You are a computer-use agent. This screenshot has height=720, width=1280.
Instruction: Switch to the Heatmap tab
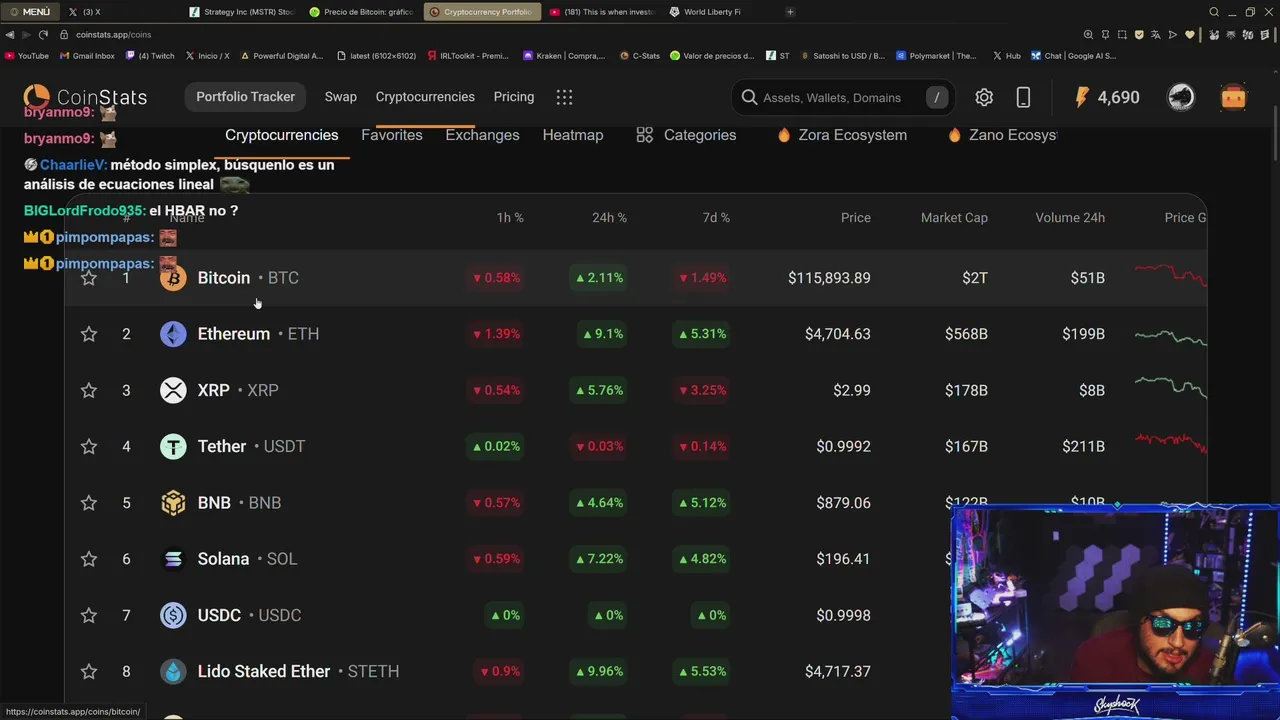coord(573,135)
